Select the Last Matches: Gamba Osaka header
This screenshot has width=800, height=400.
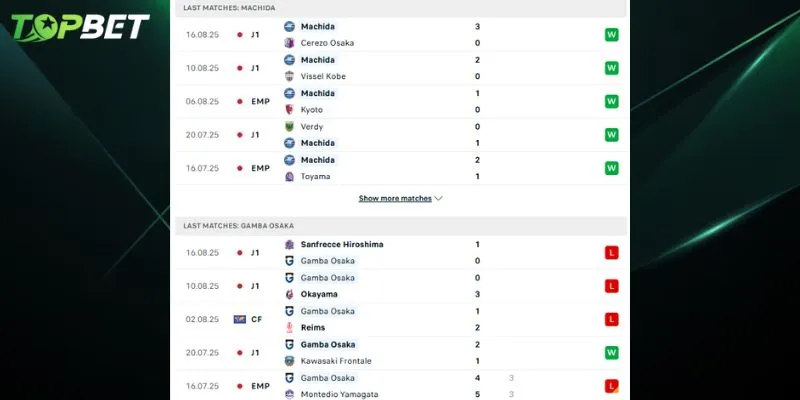239,226
